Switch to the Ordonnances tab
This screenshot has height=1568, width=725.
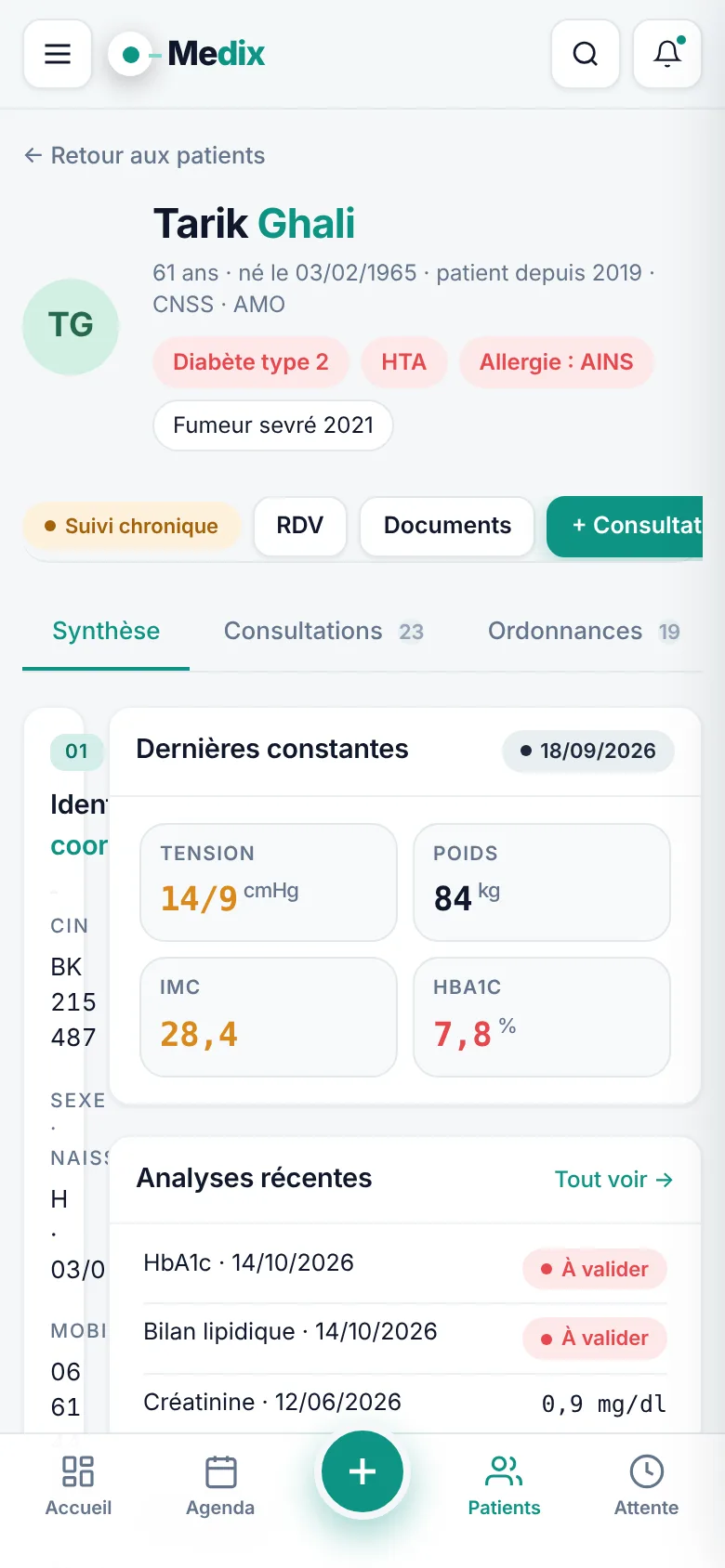(x=584, y=631)
